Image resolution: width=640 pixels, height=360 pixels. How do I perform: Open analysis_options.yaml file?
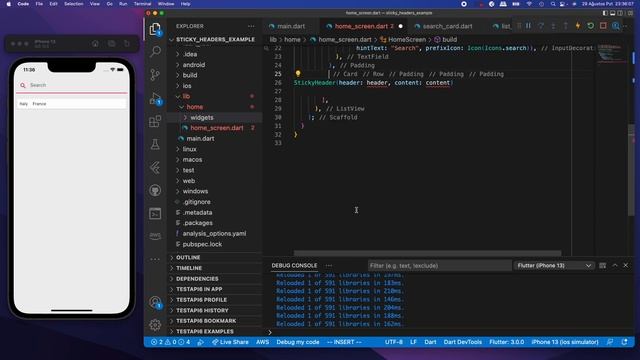pos(216,233)
